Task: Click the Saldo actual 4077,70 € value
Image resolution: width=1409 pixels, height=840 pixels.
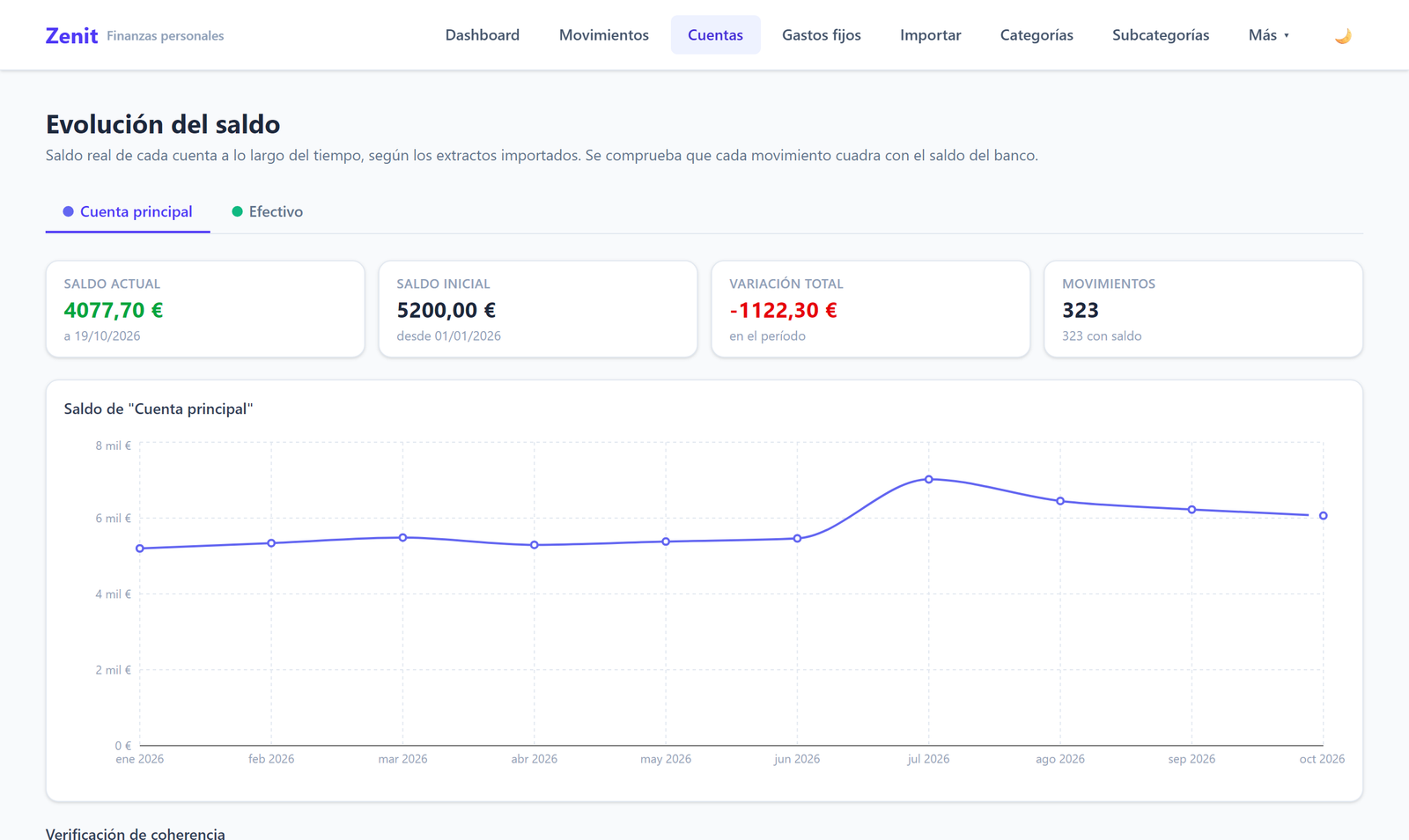Action: pos(114,310)
